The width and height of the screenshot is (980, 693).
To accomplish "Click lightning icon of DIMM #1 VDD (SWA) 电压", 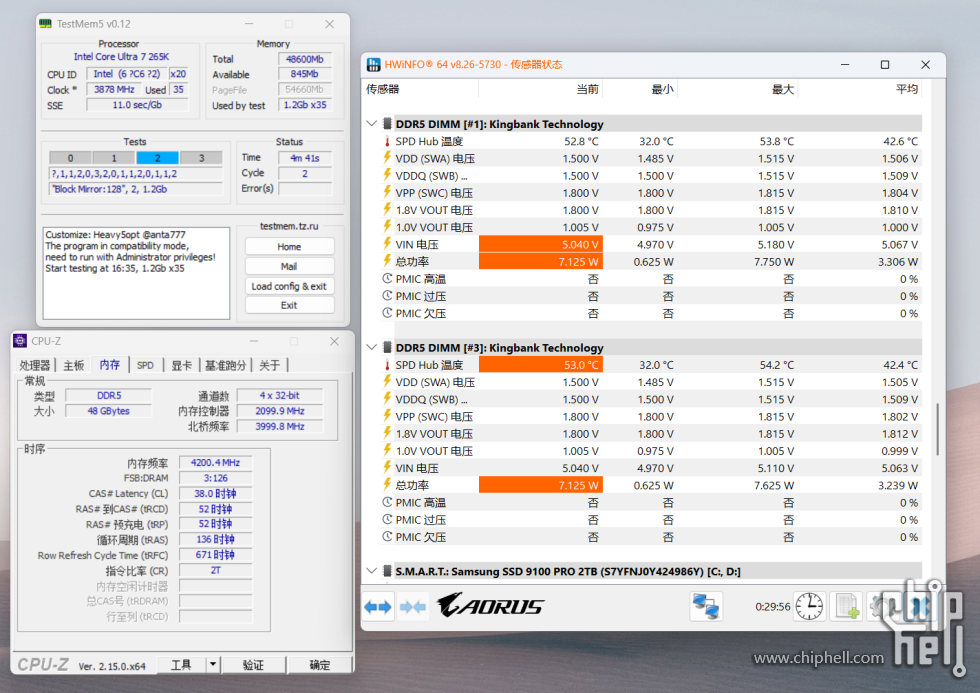I will click(x=388, y=158).
